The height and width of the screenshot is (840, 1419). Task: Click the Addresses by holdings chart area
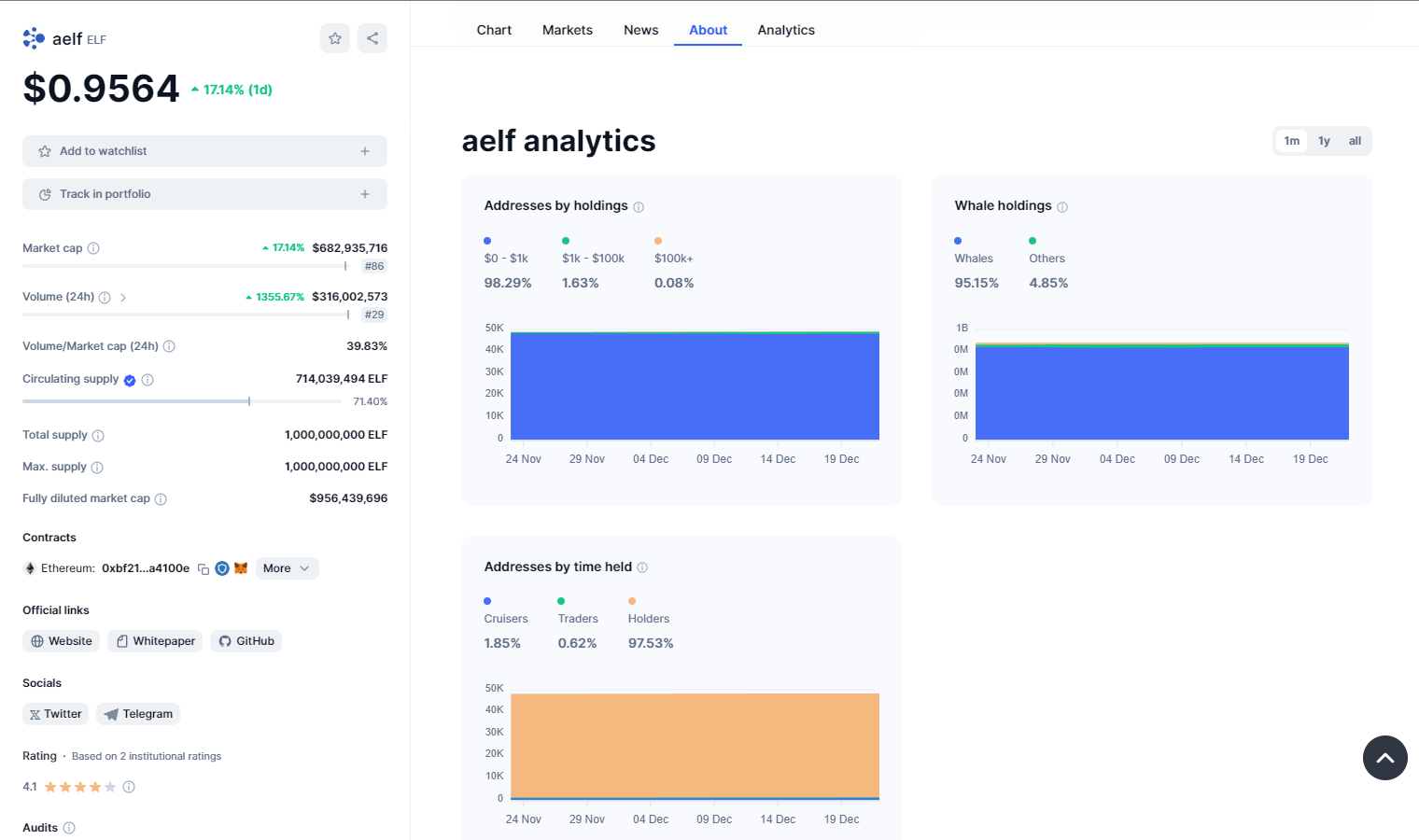tap(695, 385)
